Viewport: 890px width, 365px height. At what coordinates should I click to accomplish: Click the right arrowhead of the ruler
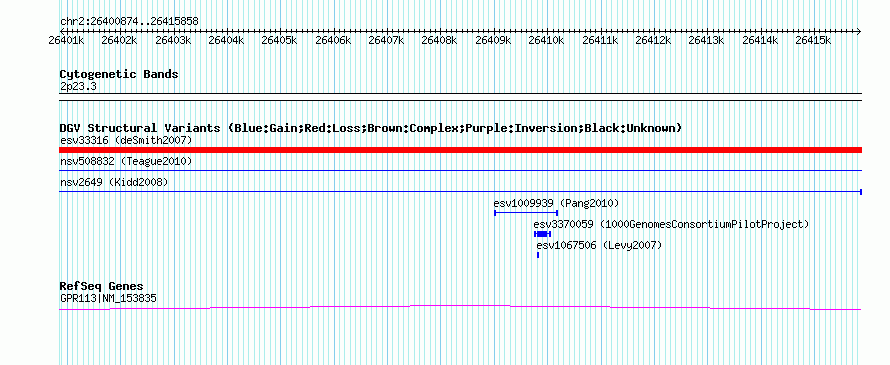click(859, 31)
